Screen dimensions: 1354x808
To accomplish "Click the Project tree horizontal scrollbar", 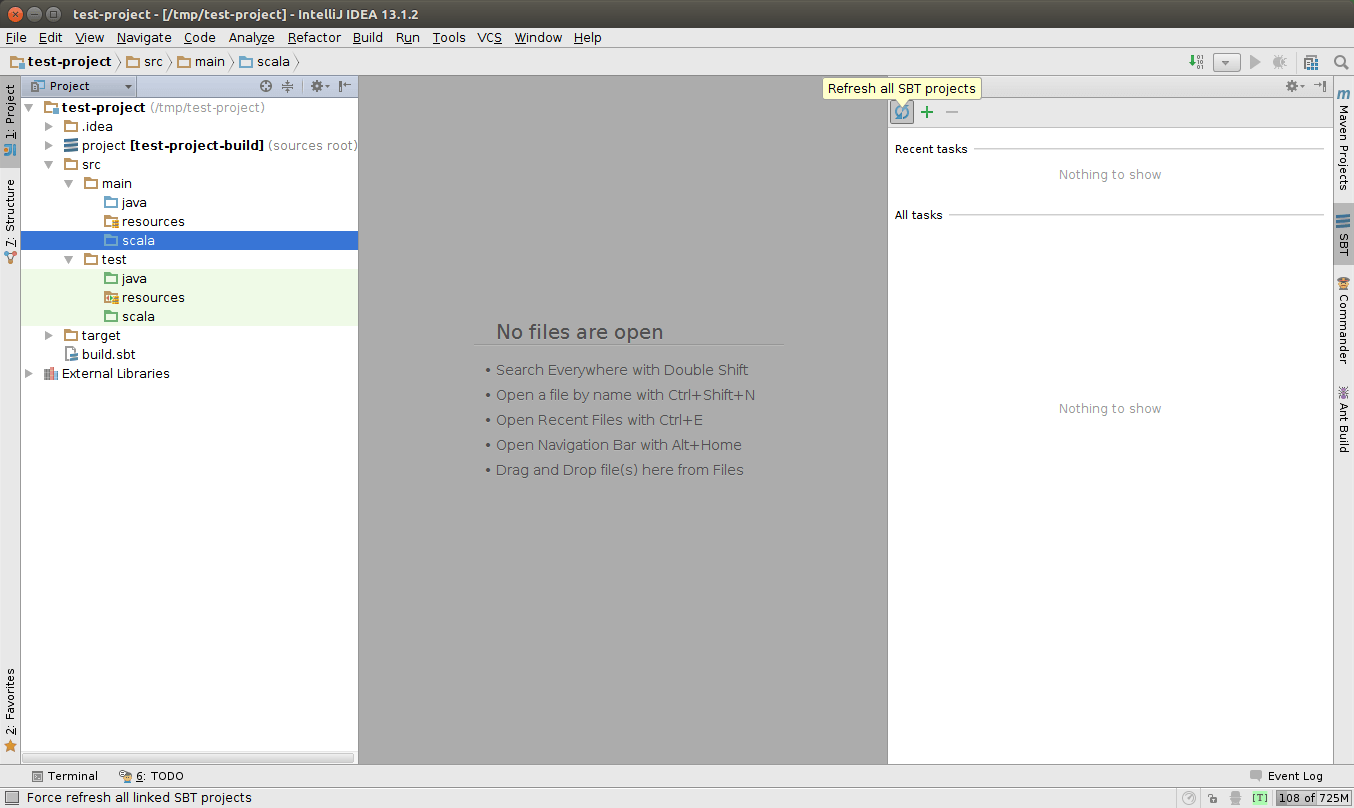I will [x=189, y=758].
